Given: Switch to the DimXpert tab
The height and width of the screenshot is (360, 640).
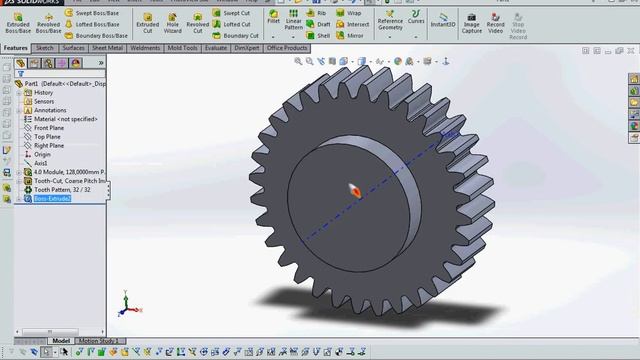Looking at the screenshot, I should pos(247,48).
